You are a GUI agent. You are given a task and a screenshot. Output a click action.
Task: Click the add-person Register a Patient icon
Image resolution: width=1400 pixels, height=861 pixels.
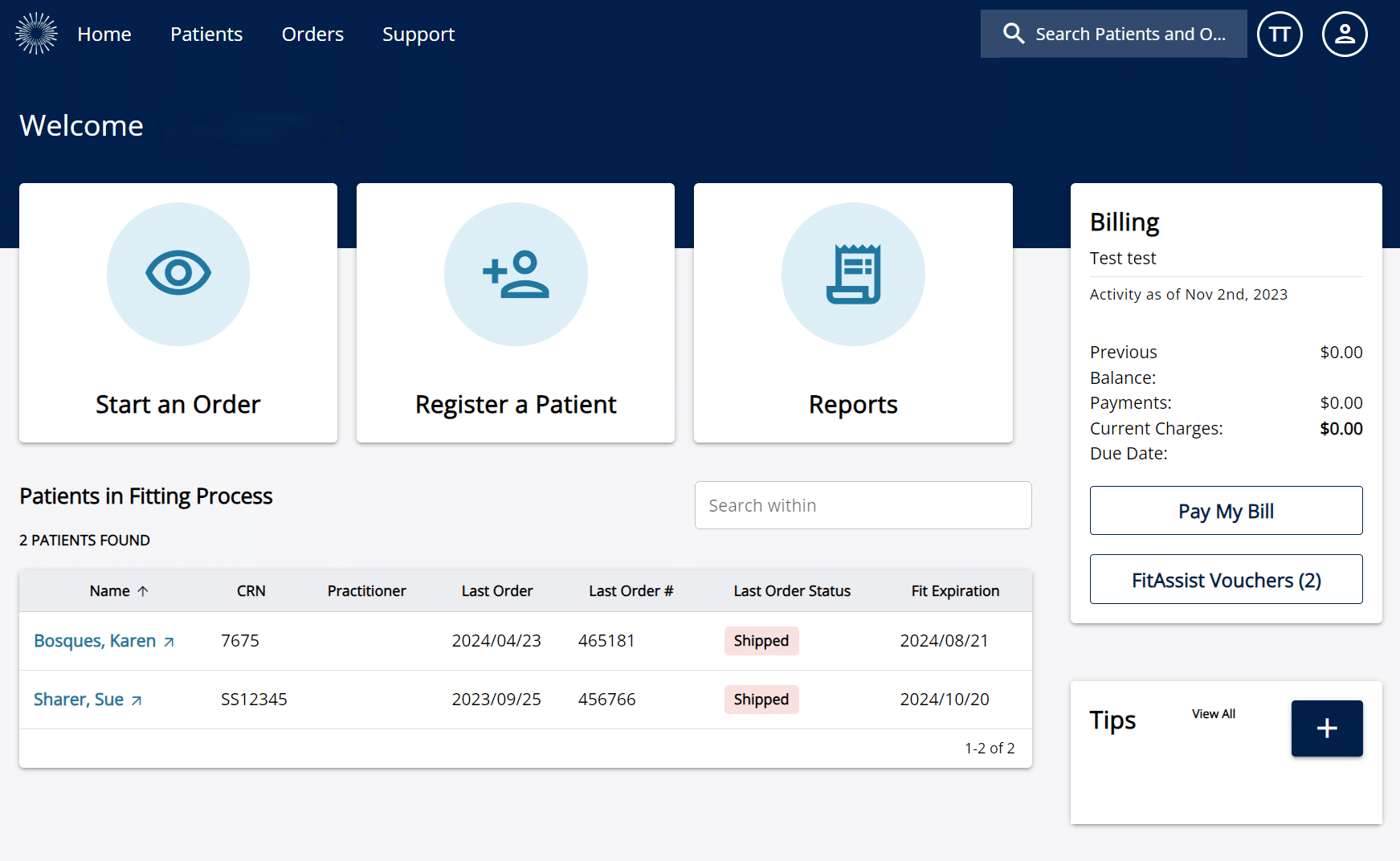click(x=516, y=274)
